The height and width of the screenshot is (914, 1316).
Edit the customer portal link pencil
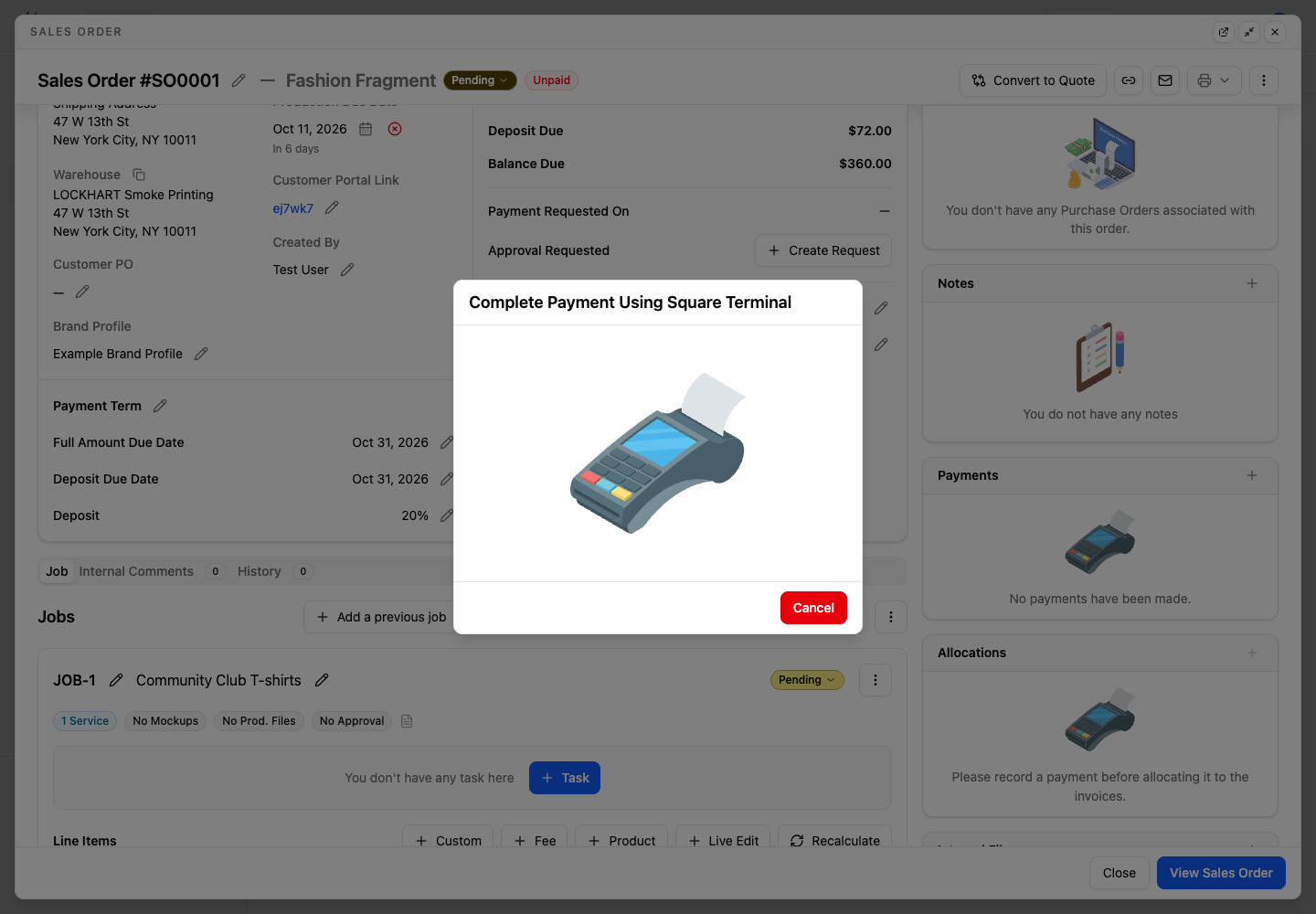(x=332, y=207)
